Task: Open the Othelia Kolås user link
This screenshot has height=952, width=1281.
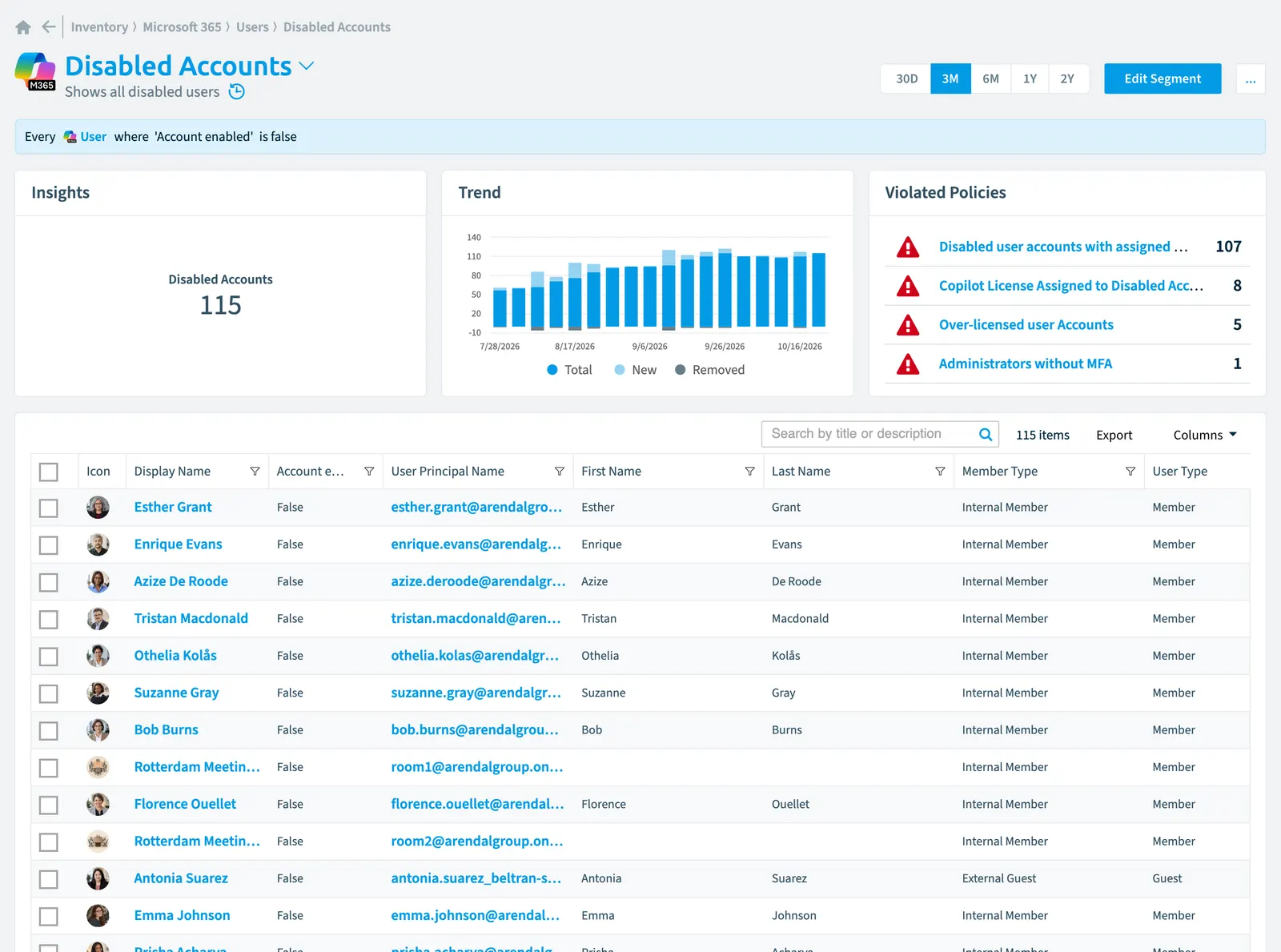Action: click(175, 656)
